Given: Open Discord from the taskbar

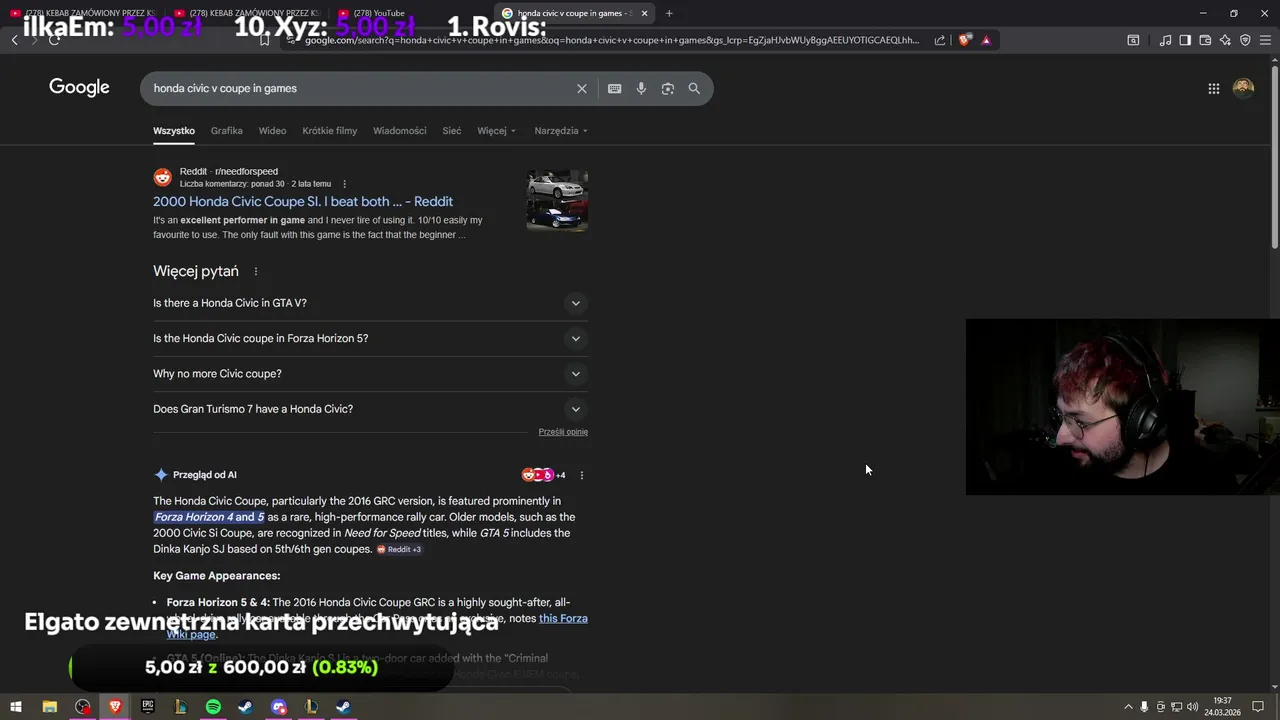Looking at the screenshot, I should coord(279,707).
